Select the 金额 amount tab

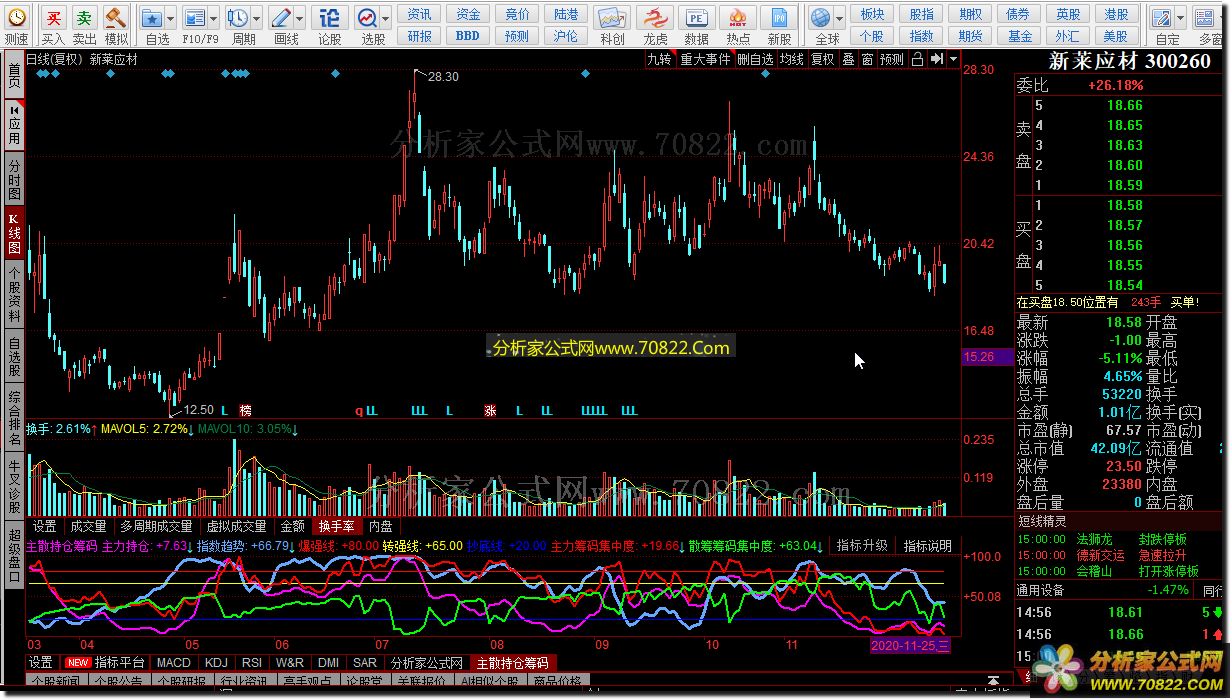coord(292,526)
